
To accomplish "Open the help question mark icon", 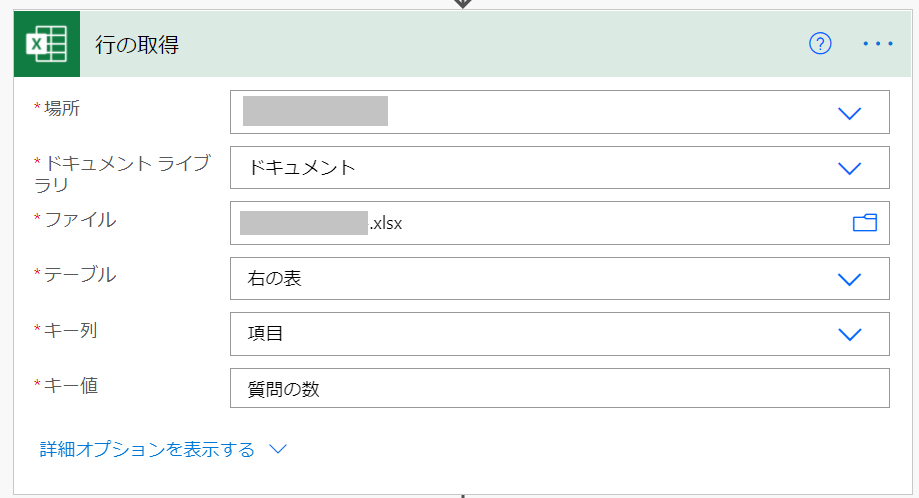I will tap(820, 43).
